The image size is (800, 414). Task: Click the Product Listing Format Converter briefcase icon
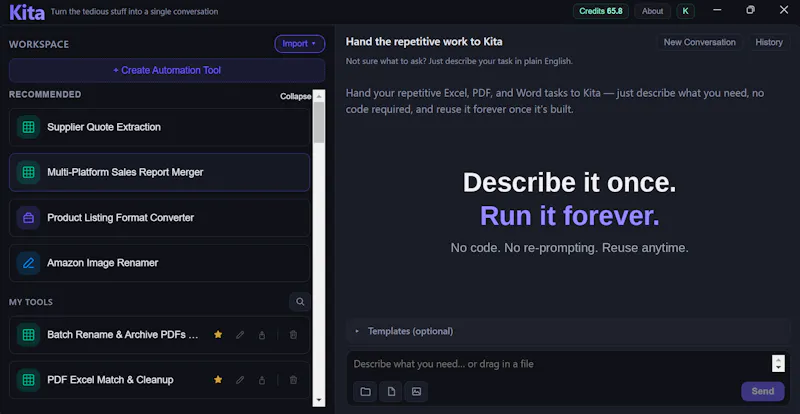tap(29, 218)
